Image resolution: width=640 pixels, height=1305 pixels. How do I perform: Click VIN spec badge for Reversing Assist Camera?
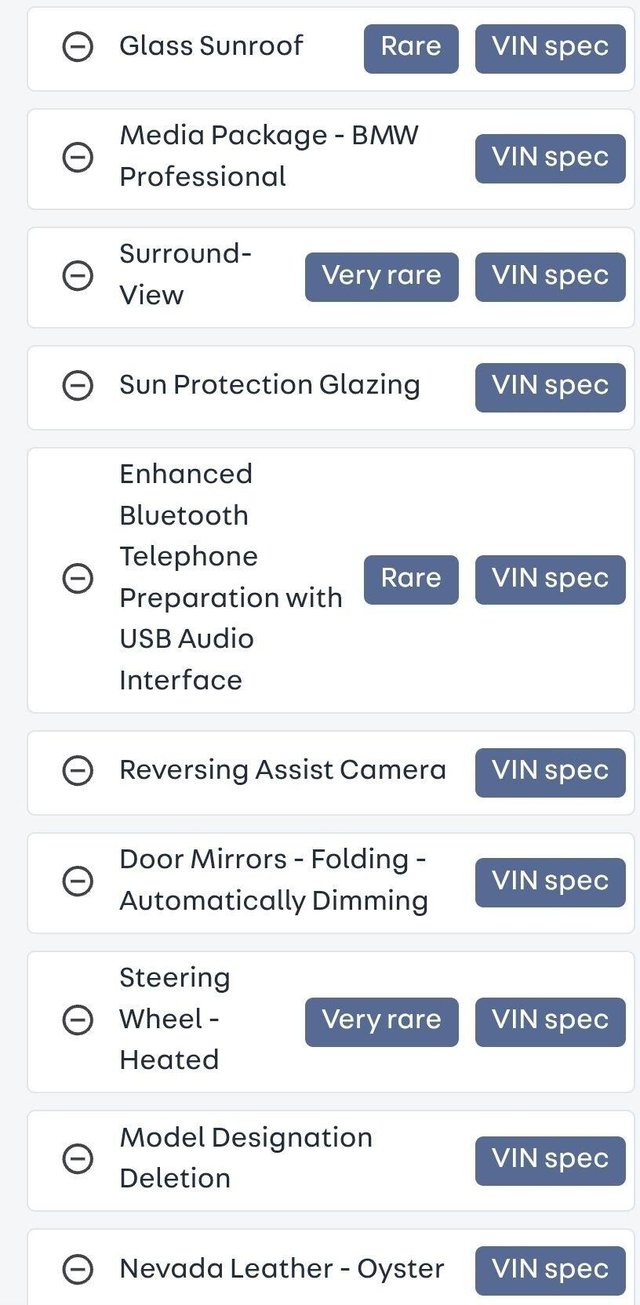pos(550,771)
